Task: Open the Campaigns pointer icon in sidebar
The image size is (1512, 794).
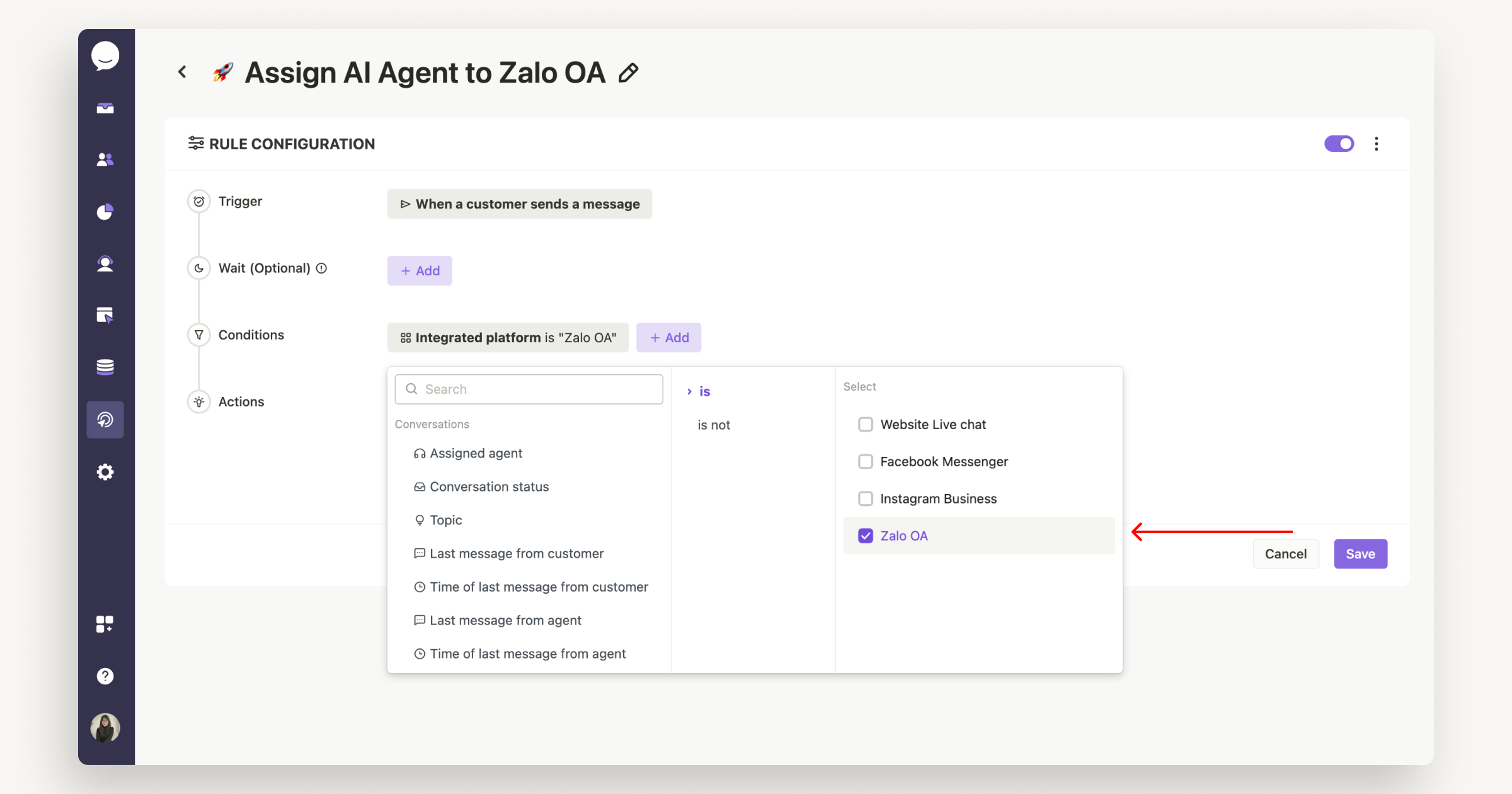Action: click(x=105, y=315)
